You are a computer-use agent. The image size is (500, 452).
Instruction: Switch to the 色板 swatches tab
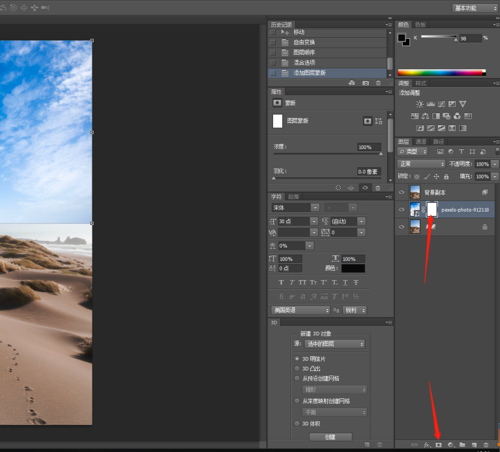tap(420, 24)
